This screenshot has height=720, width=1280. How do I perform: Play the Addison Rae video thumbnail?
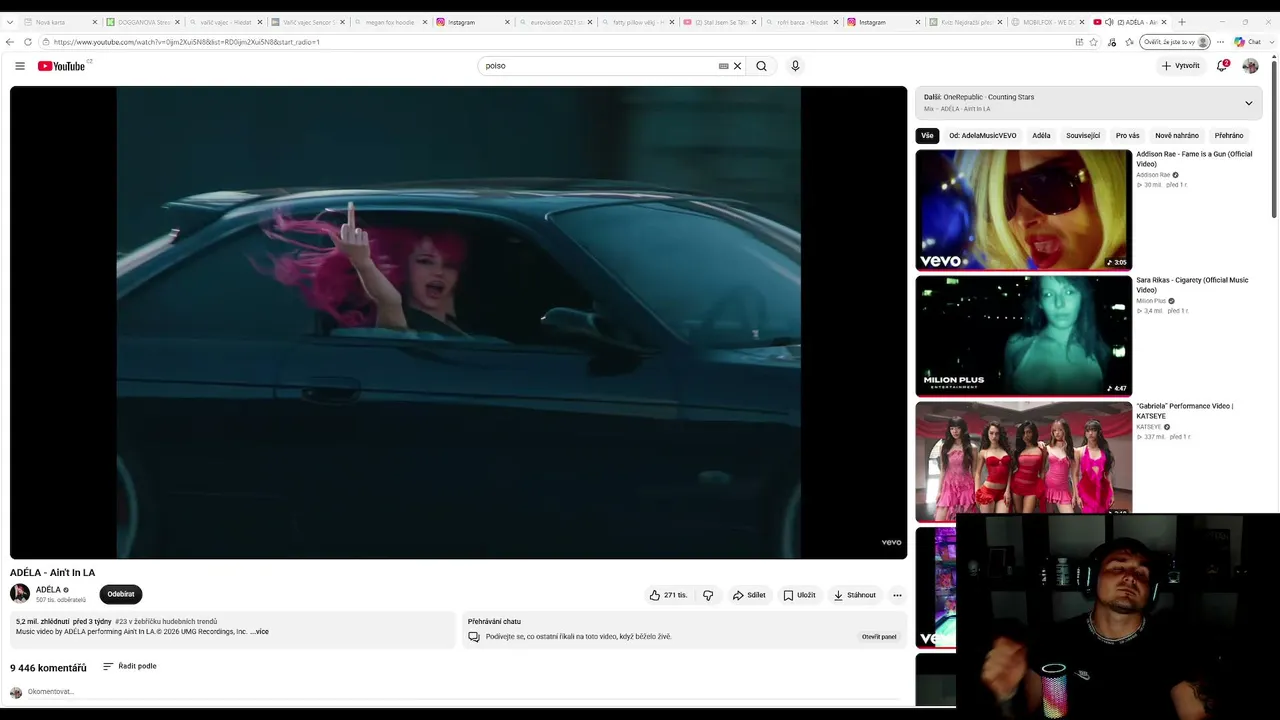click(x=1023, y=210)
